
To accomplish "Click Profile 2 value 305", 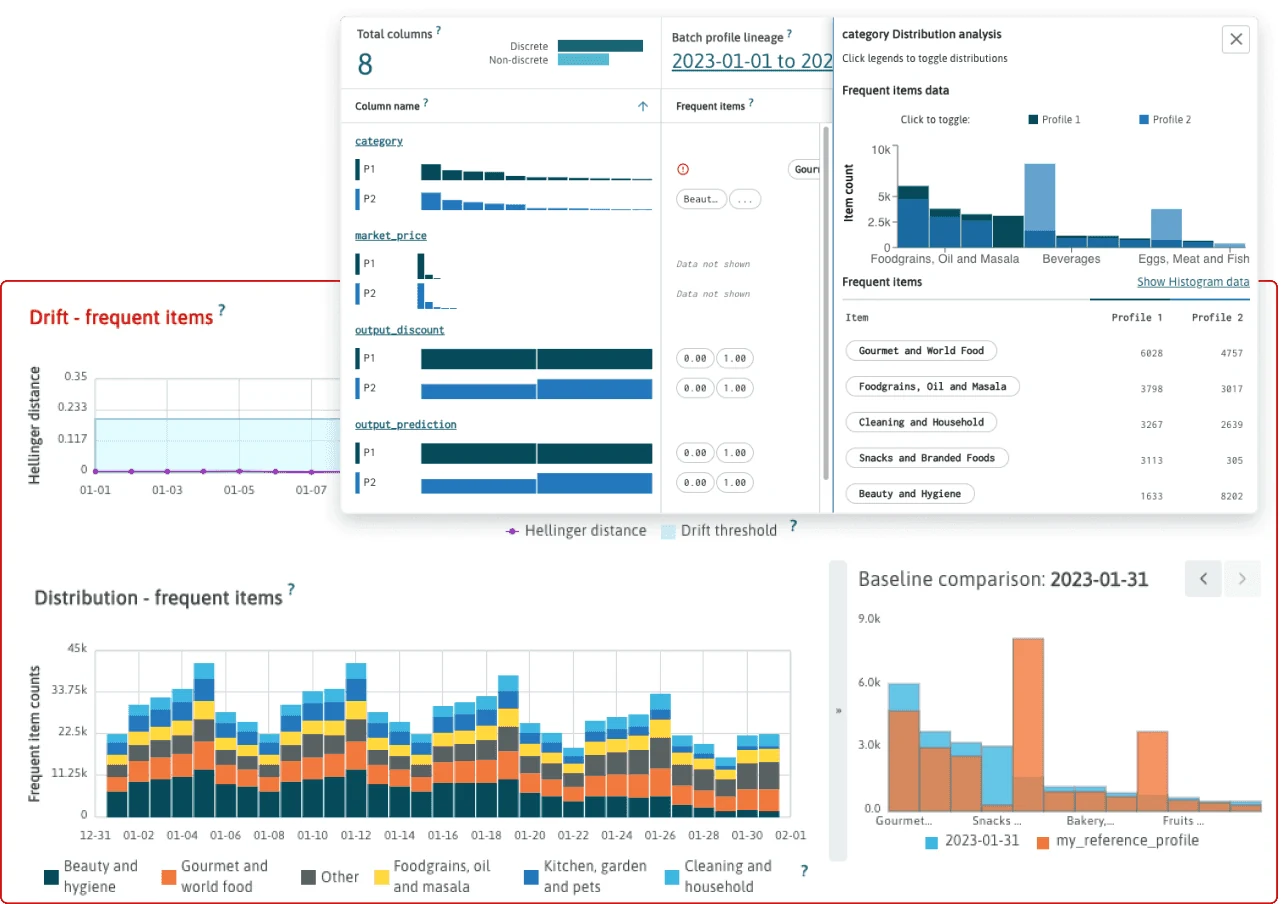I will 1234,460.
